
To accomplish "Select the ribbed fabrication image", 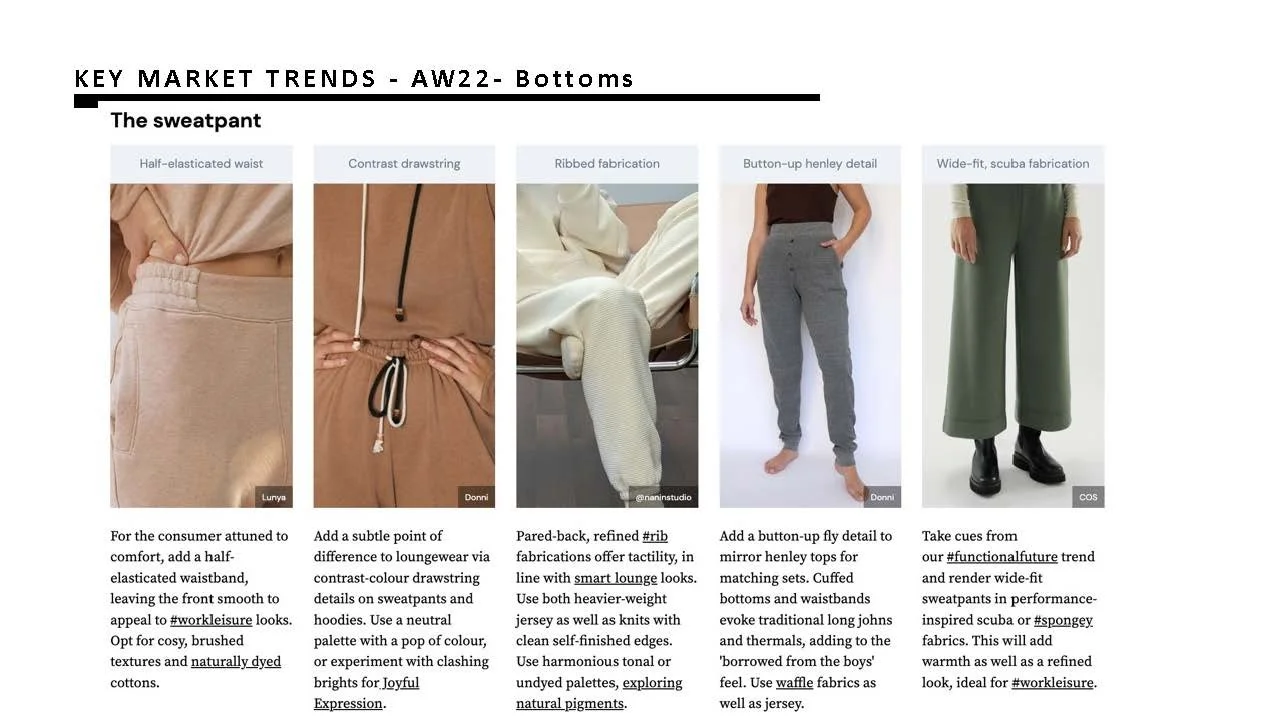I will 607,345.
